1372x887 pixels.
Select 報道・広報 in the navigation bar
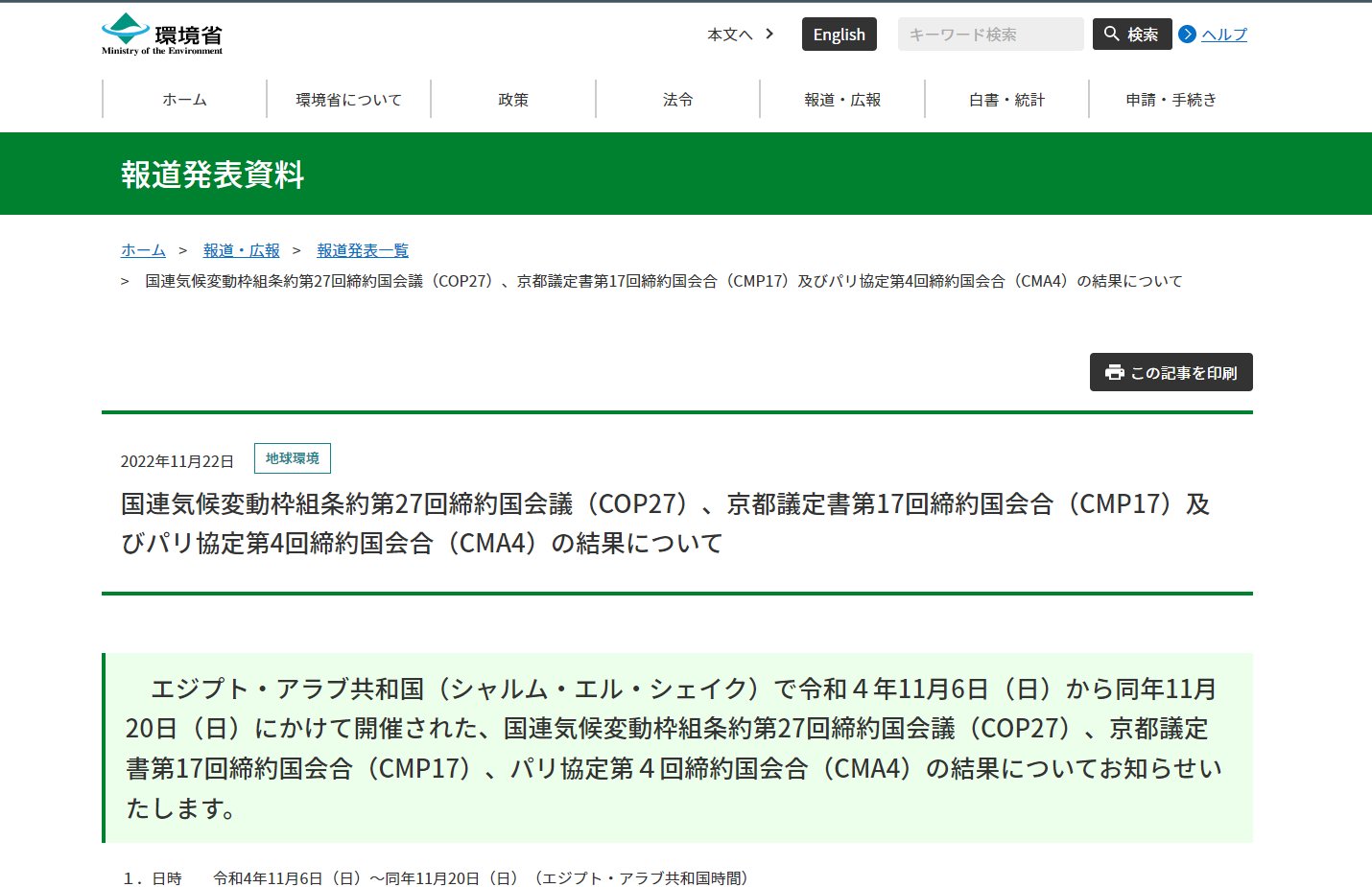click(x=841, y=98)
